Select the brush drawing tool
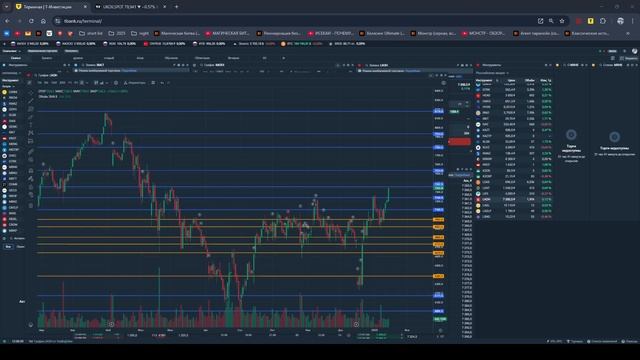Viewport: 640px width, 360px height. (x=31, y=117)
